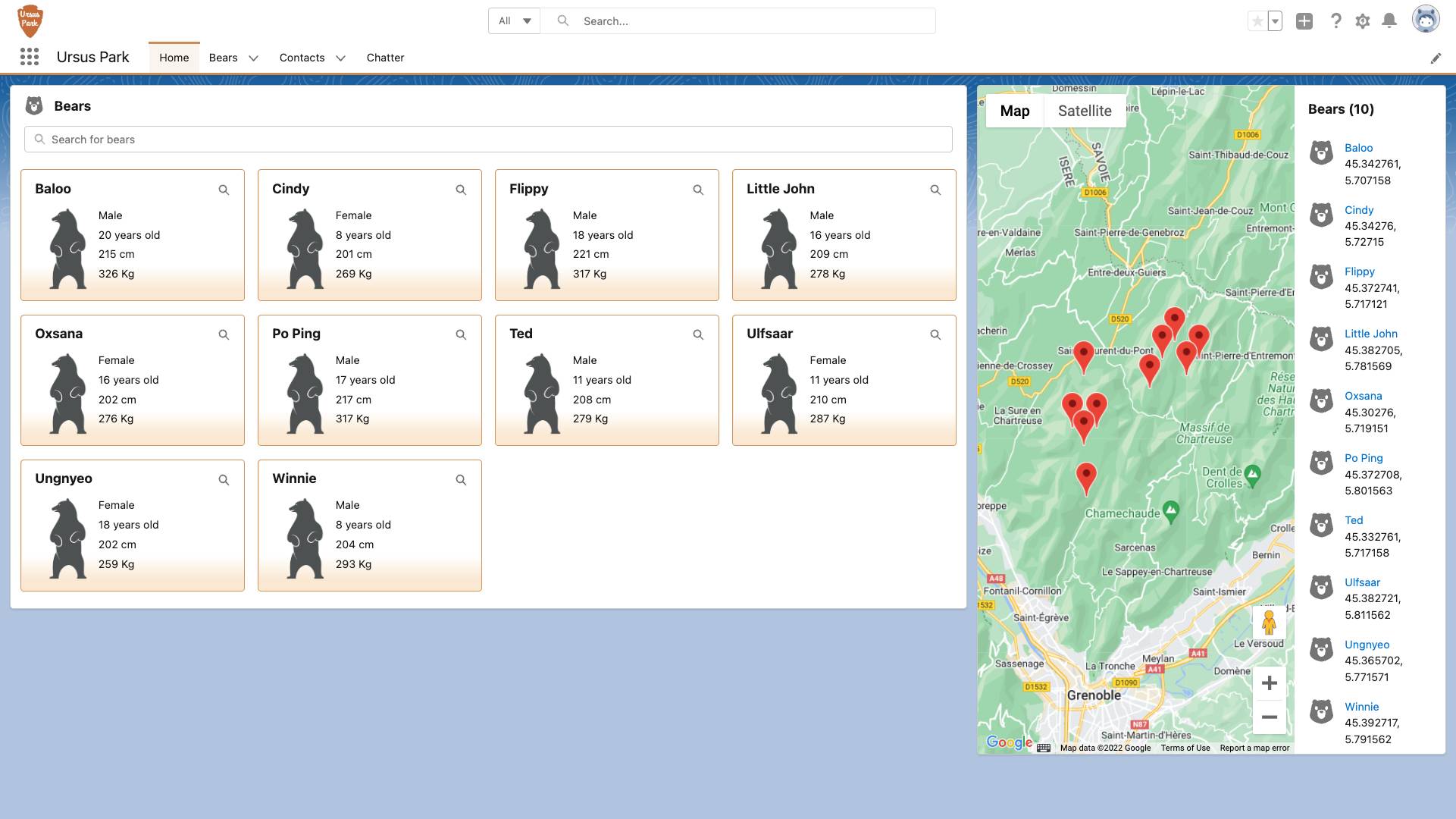View Cindy record via magnifier icon

click(461, 190)
